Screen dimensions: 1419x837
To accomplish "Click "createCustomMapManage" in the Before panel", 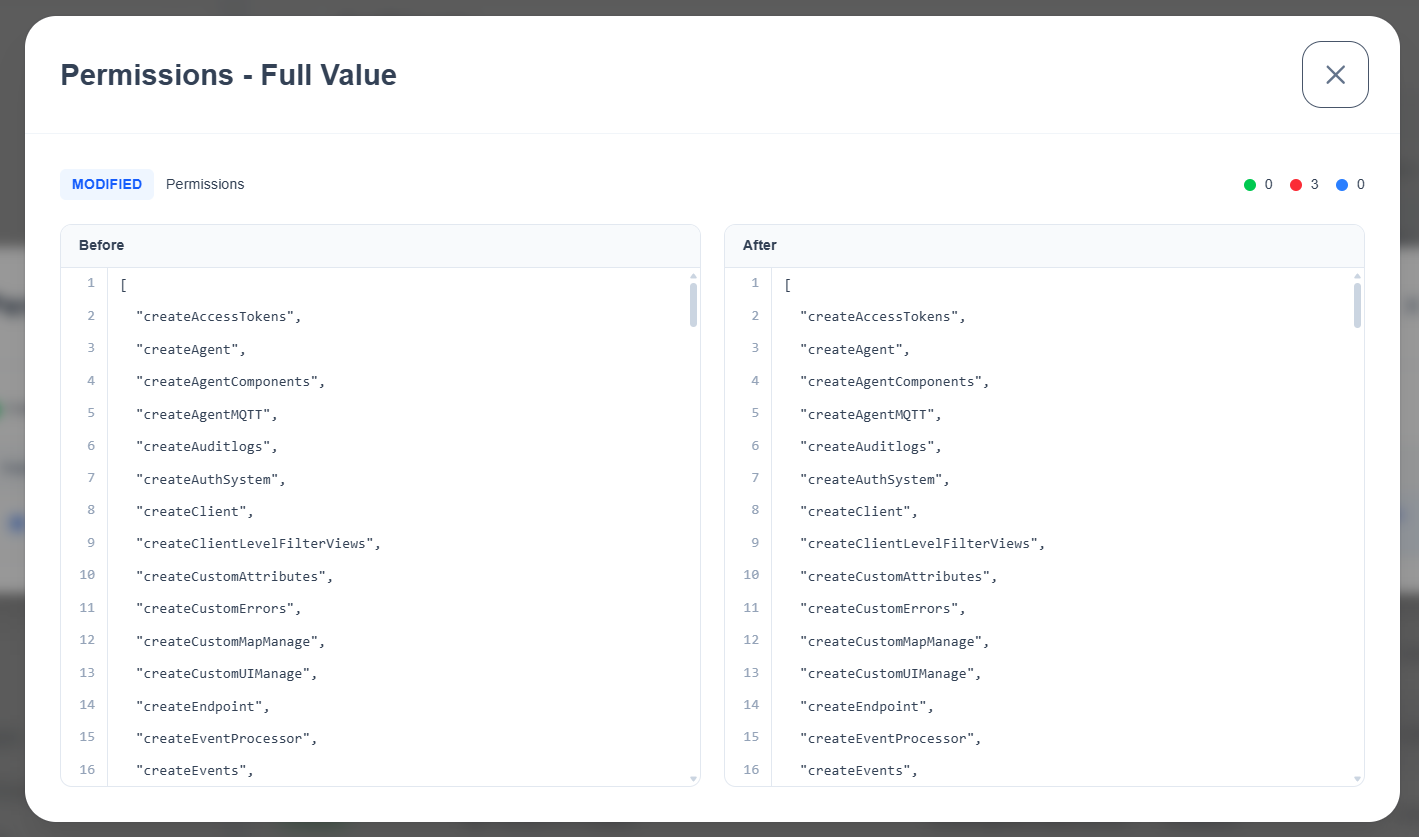I will click(230, 641).
